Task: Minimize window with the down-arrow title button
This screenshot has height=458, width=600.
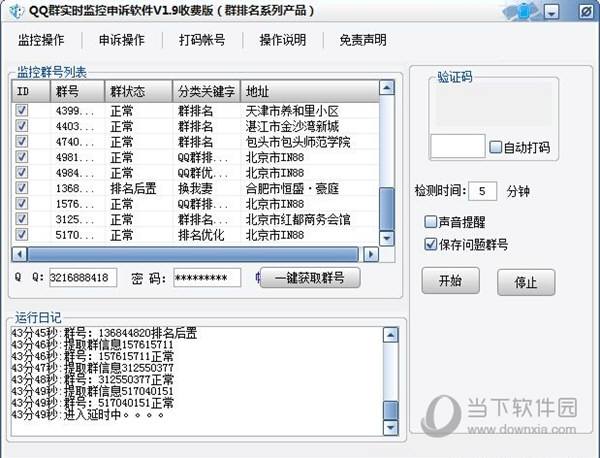Action: 551,13
